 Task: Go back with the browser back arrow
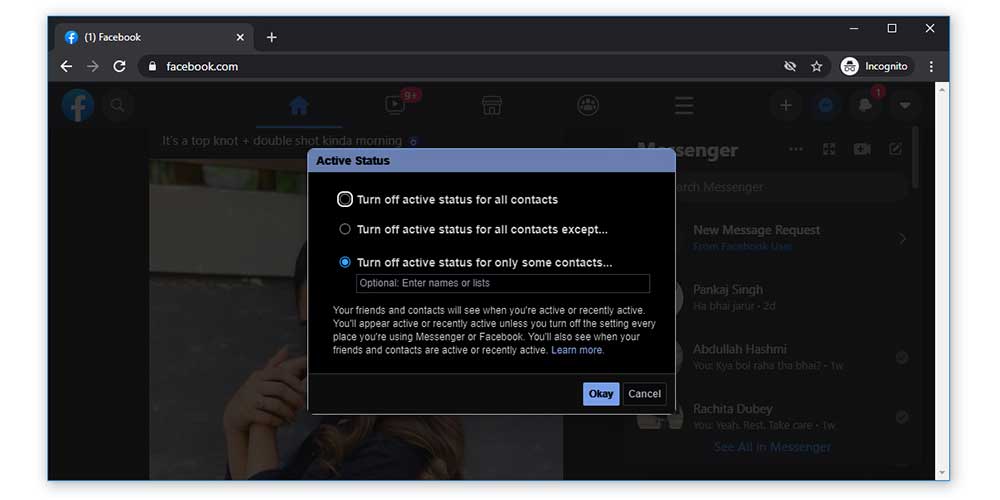pos(66,66)
